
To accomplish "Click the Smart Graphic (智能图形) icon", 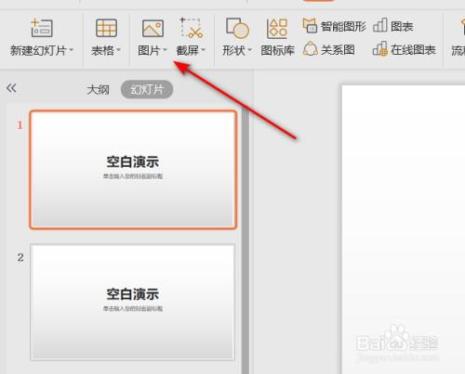I will point(310,26).
